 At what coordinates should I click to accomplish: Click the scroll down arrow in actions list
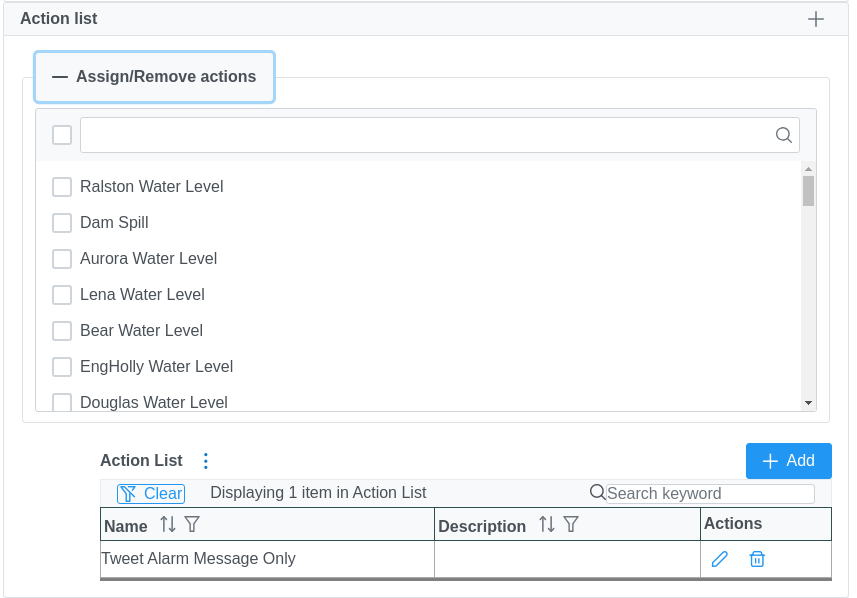tap(808, 402)
